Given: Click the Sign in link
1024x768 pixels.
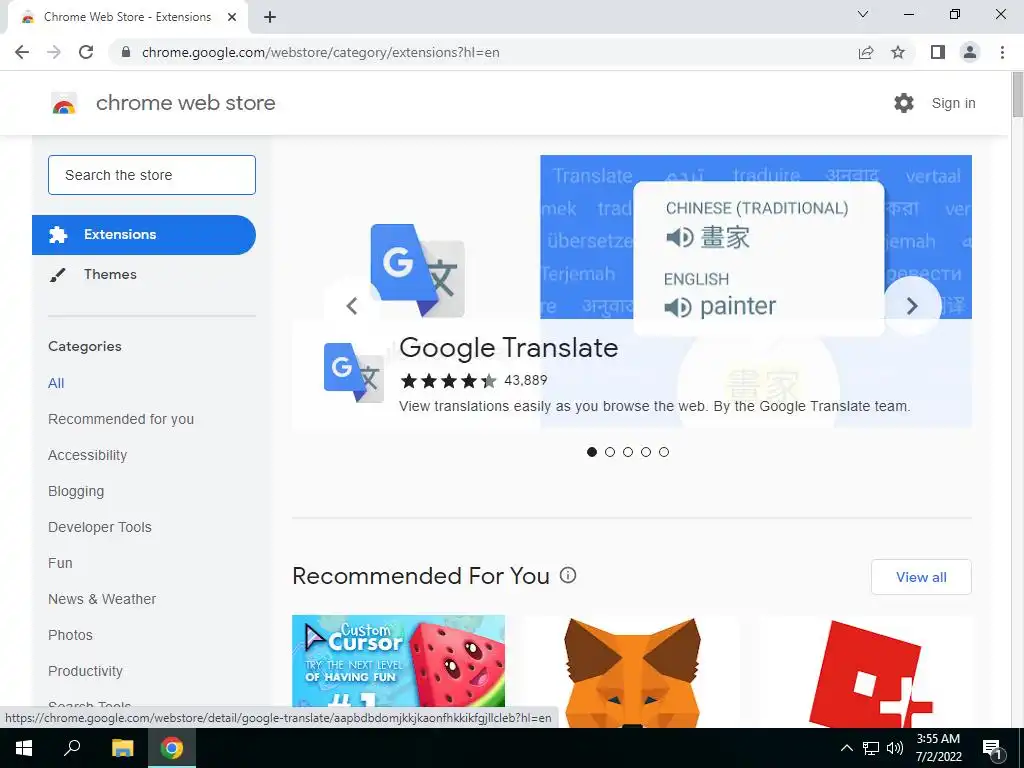Looking at the screenshot, I should pos(953,103).
